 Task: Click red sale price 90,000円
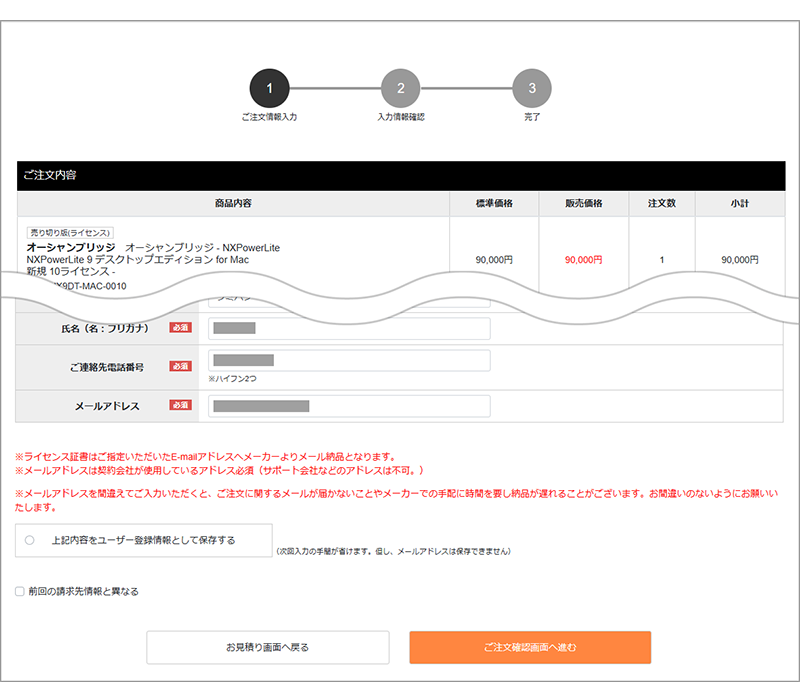pos(584,260)
